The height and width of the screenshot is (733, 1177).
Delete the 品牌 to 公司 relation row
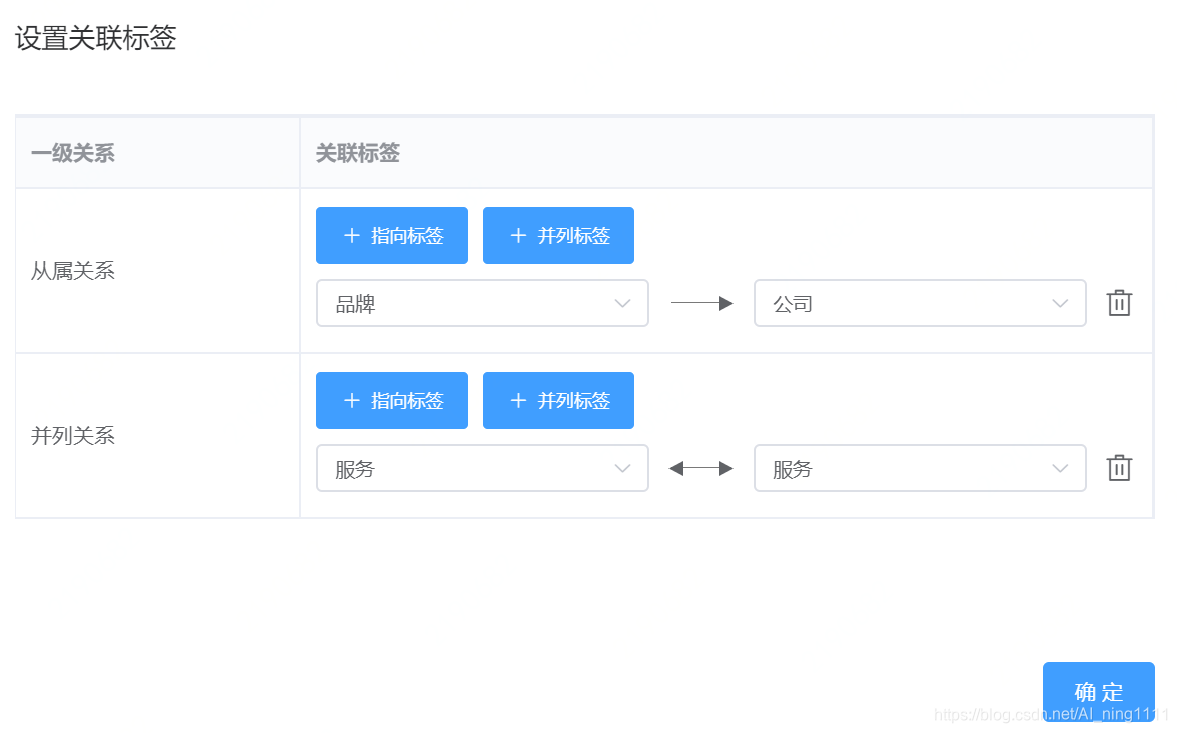[x=1119, y=303]
